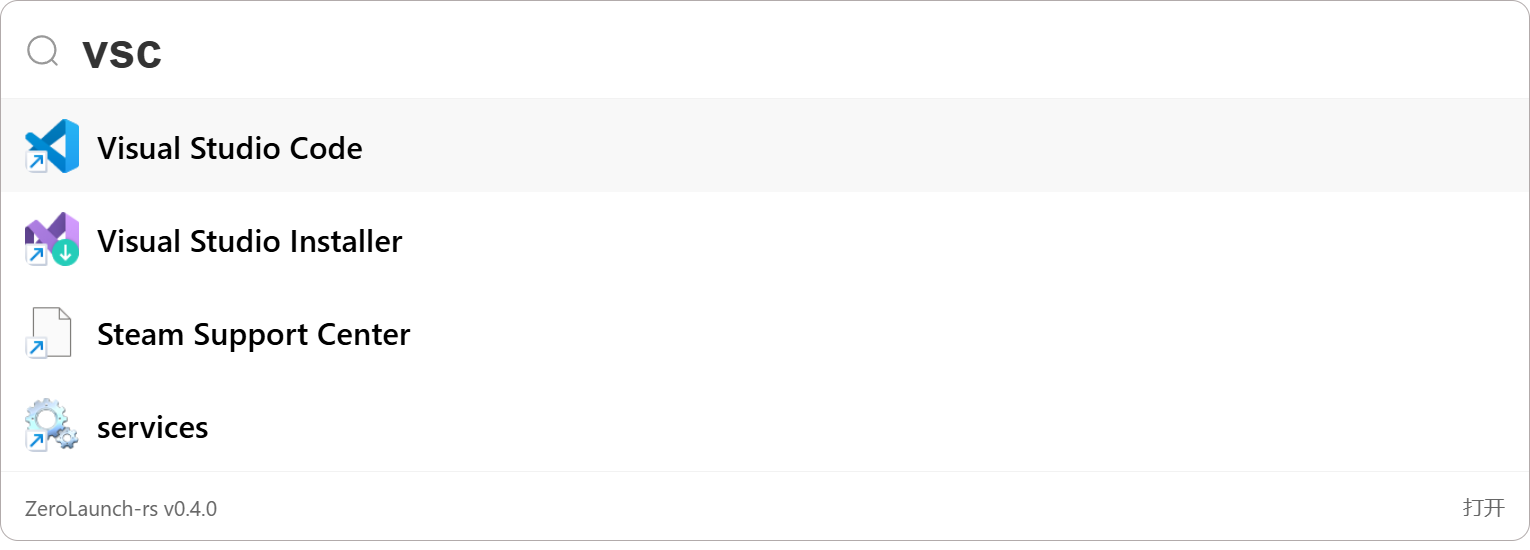1530x550 pixels.
Task: Select the Visual Studio Code result label
Action: click(229, 148)
